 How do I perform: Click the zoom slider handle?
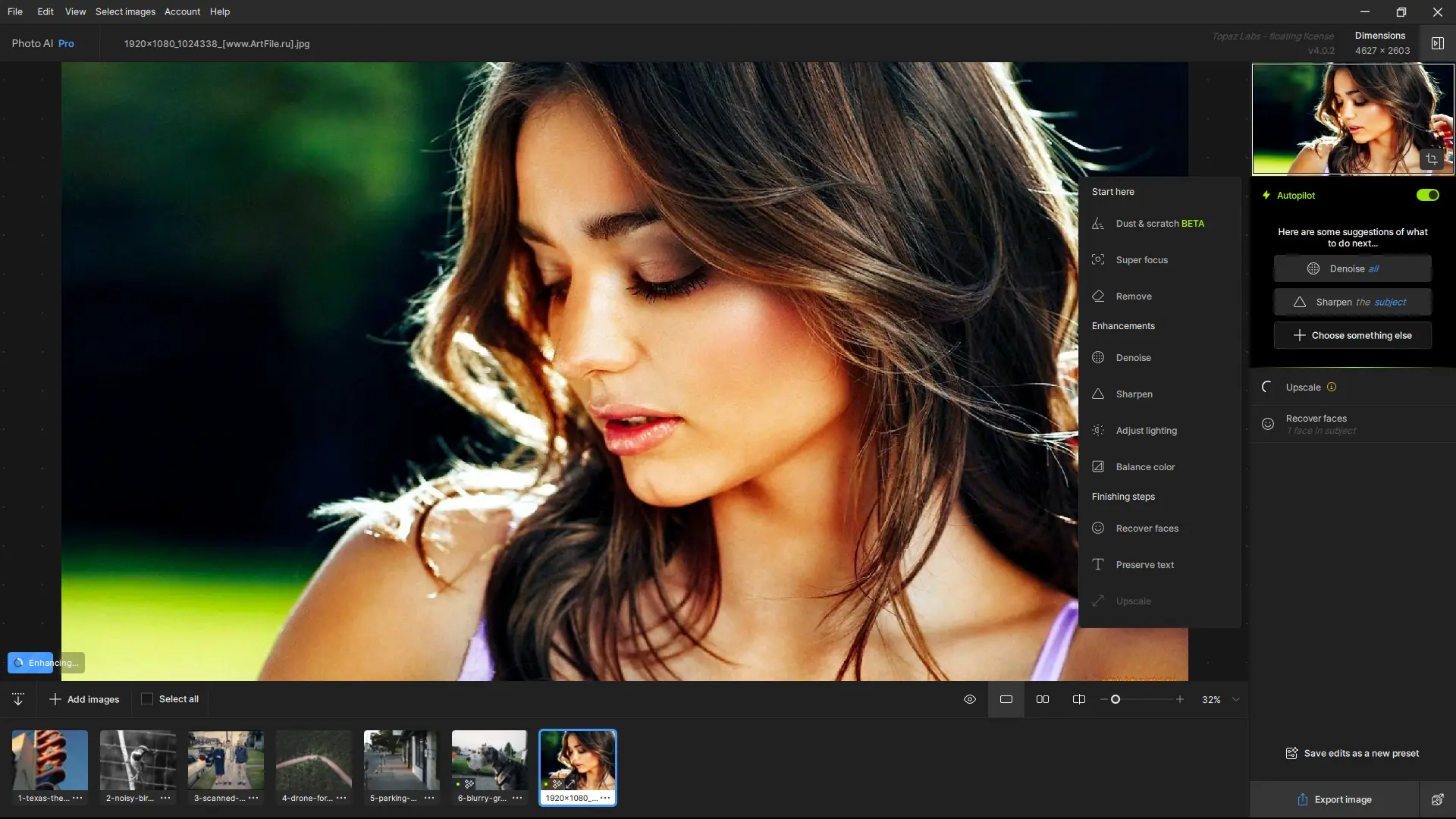point(1116,699)
